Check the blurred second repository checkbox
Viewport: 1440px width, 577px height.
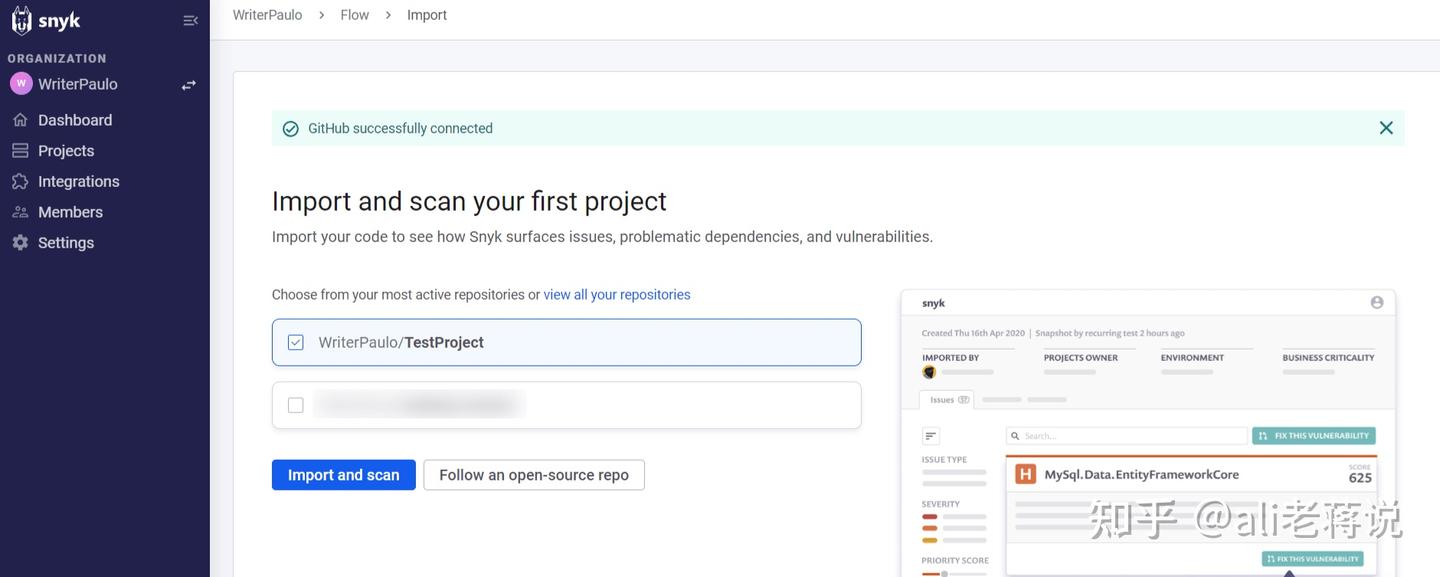(x=296, y=405)
